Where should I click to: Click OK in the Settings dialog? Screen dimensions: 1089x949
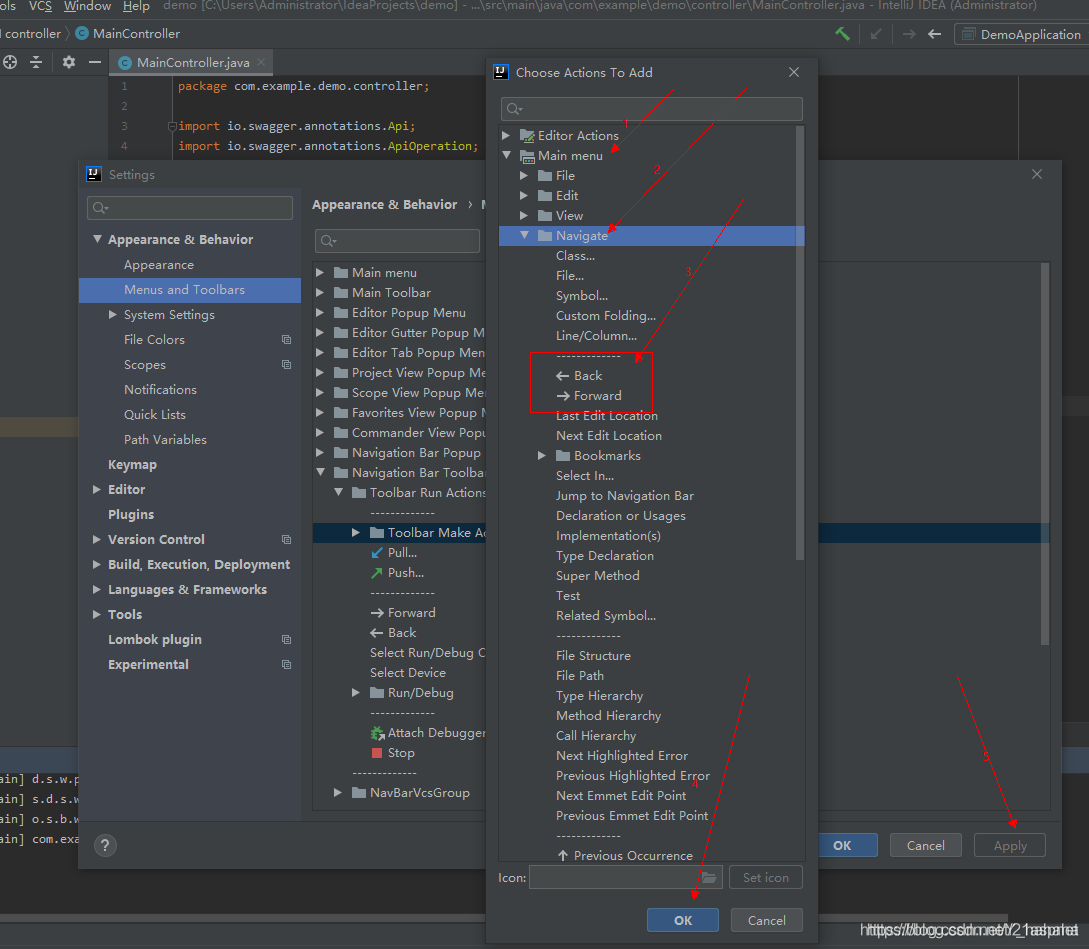pos(842,845)
